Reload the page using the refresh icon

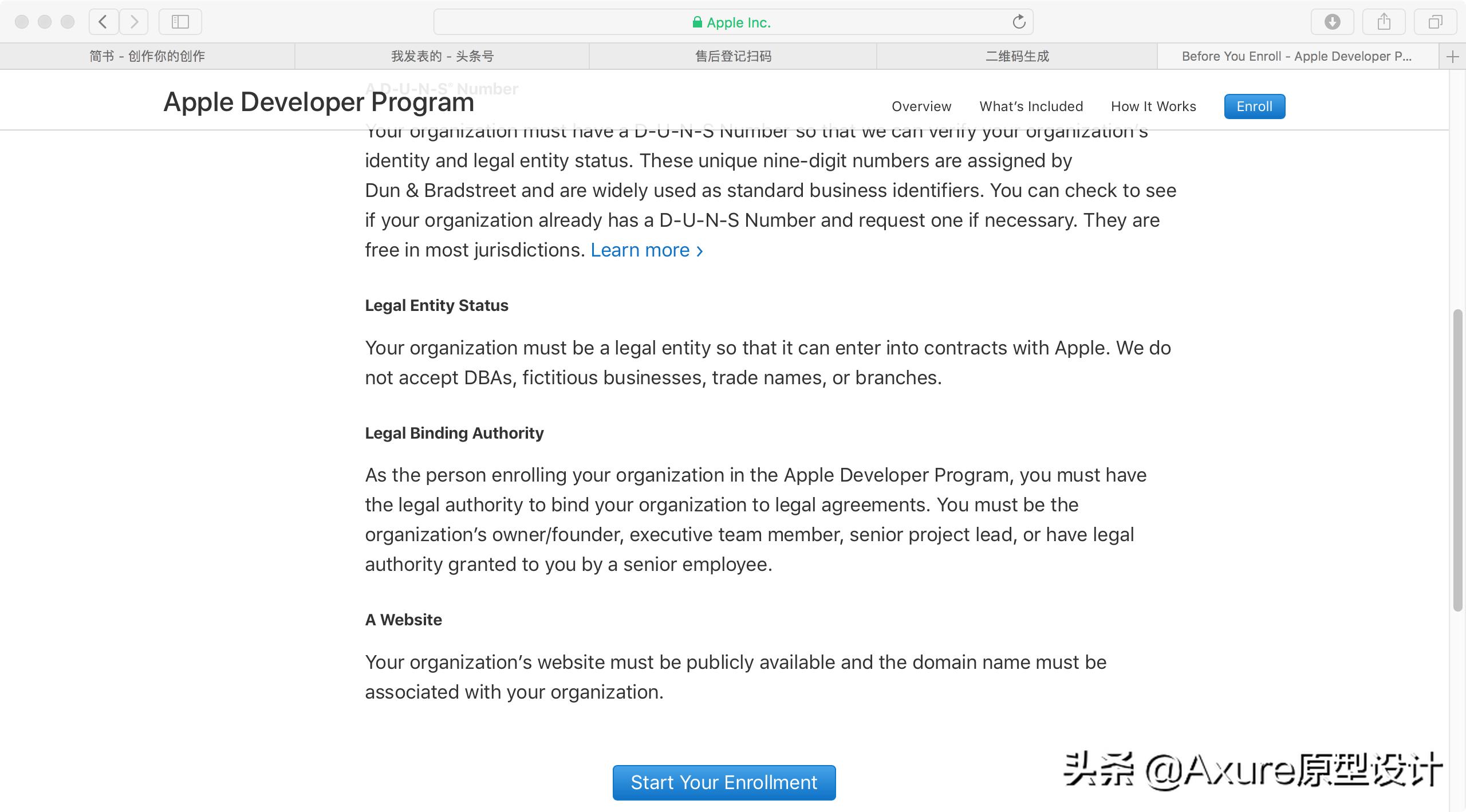tap(1019, 22)
